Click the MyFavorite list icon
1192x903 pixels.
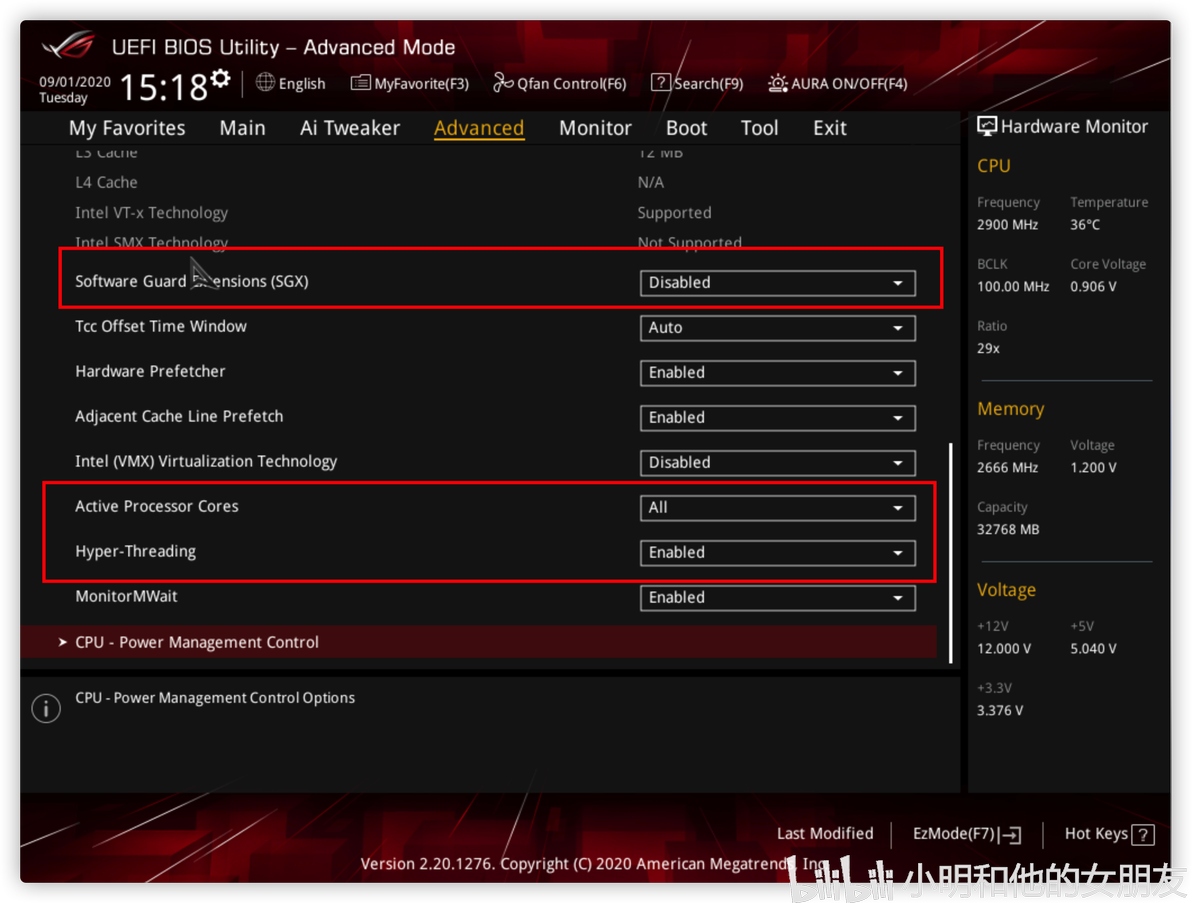coord(360,83)
